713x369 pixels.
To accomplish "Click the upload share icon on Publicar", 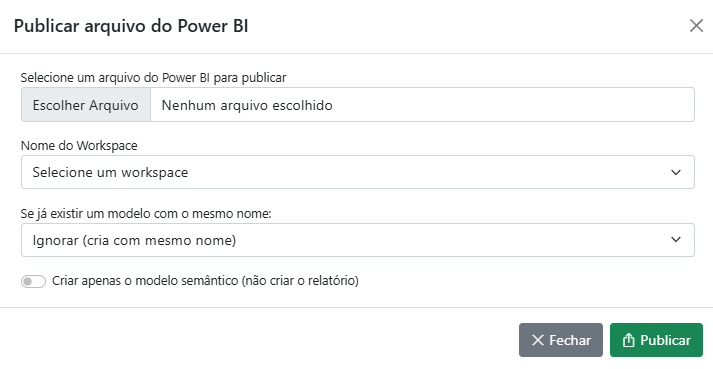I will 628,340.
